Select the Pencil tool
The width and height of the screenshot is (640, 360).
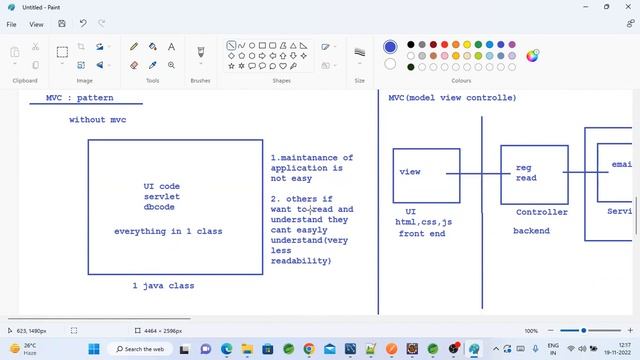coord(134,47)
